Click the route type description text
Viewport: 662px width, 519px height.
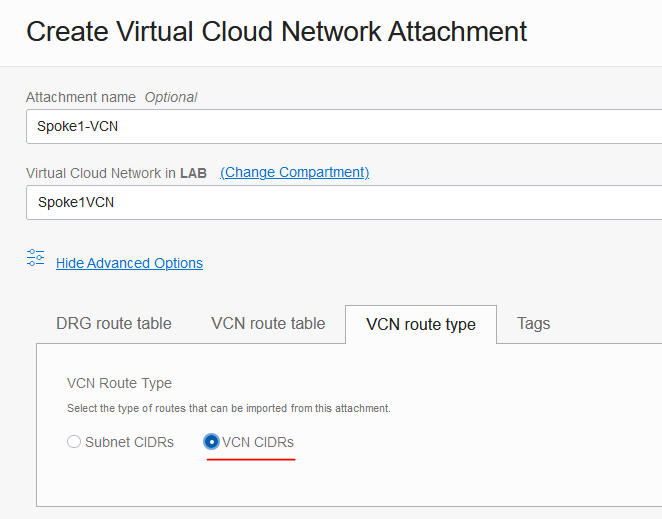pyautogui.click(x=228, y=408)
